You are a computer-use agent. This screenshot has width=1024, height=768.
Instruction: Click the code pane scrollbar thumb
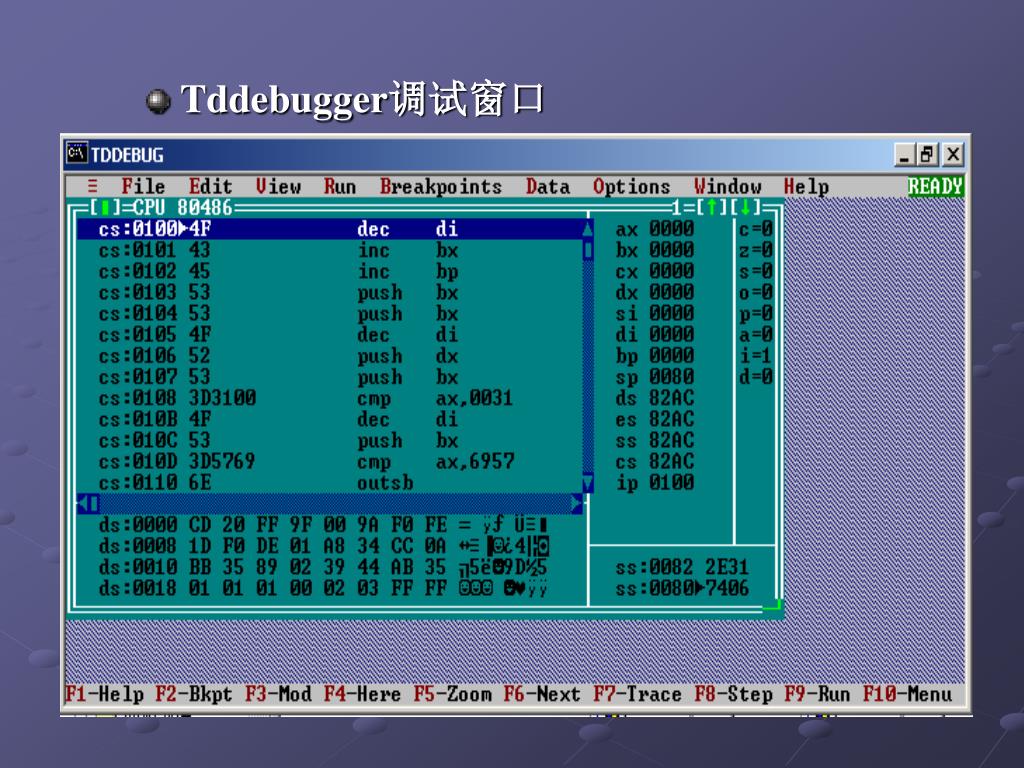coord(588,250)
